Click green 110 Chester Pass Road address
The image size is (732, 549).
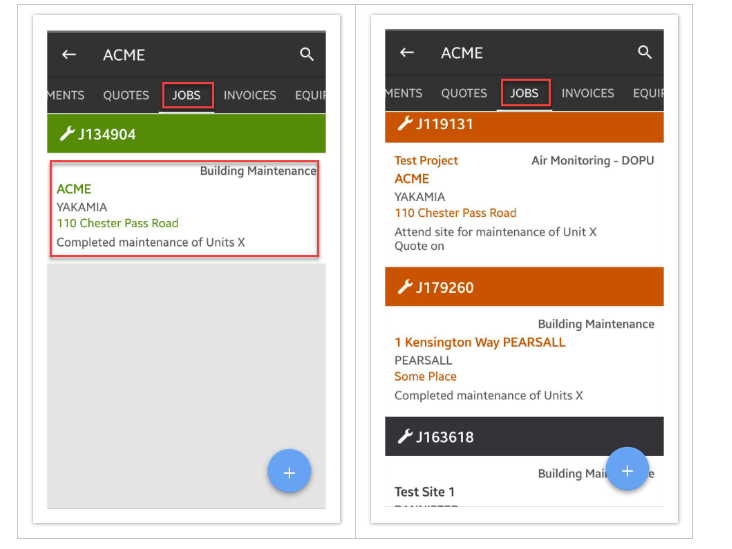118,224
